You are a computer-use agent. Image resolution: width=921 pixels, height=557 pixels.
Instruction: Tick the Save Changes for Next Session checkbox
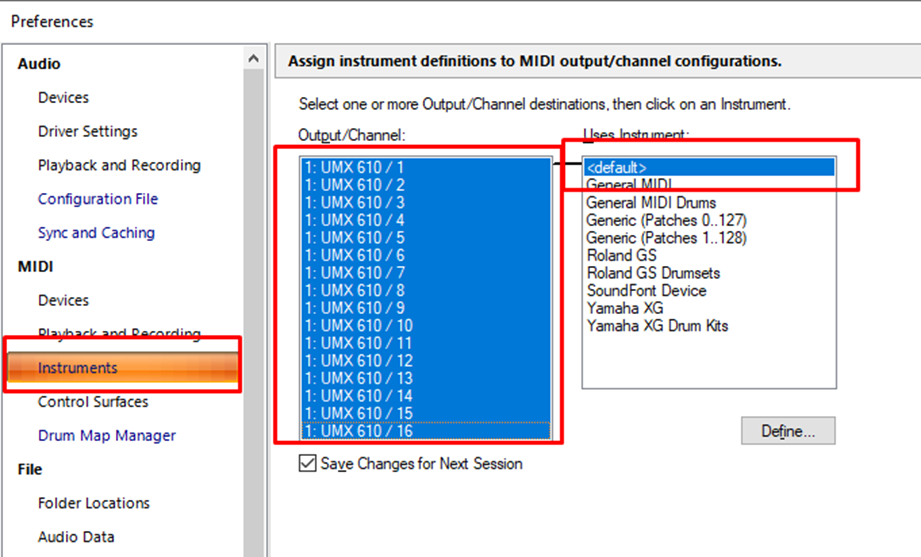308,463
